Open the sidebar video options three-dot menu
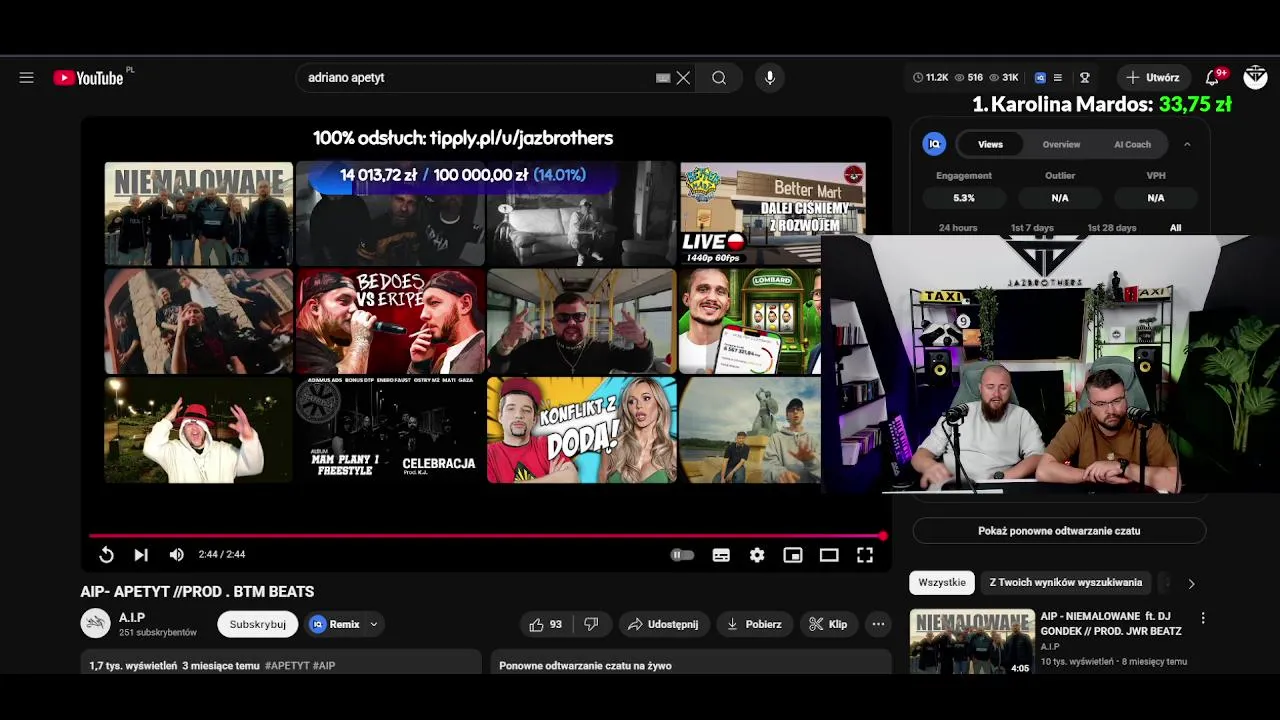 tap(1203, 618)
